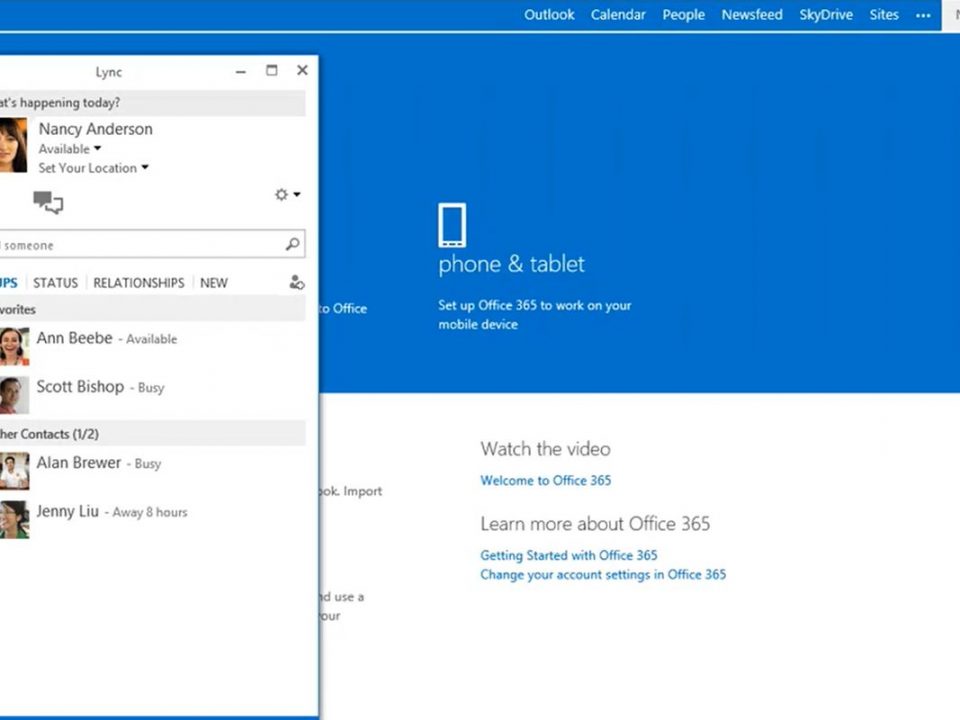The image size is (960, 720).
Task: Click the phone & tablet heading
Action: tap(511, 264)
